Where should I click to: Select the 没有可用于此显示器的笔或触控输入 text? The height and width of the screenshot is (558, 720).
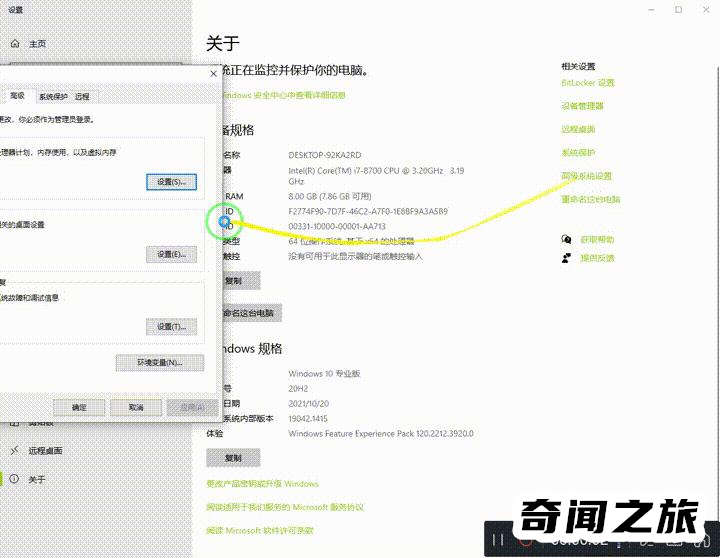click(355, 256)
